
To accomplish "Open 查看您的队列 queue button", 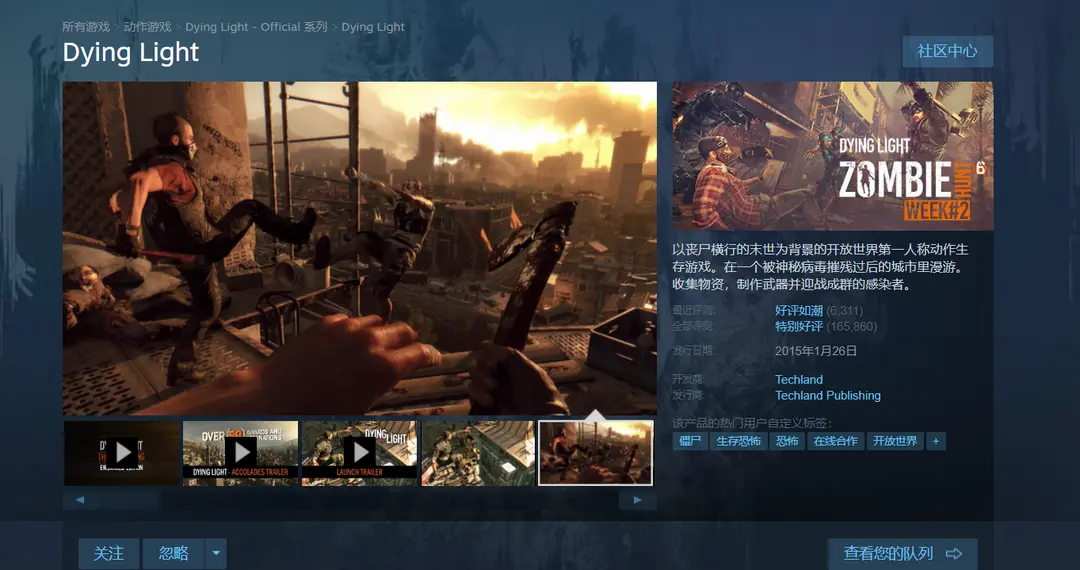I will 902,553.
